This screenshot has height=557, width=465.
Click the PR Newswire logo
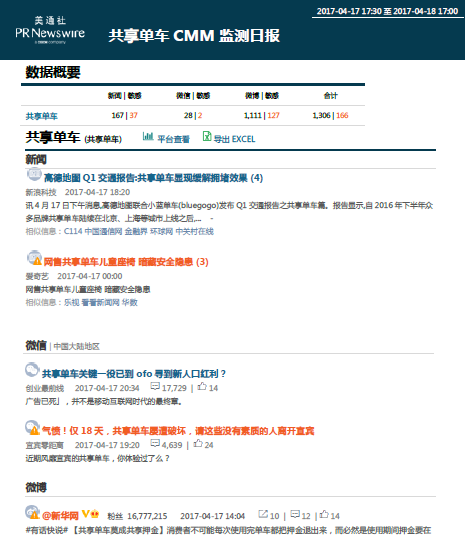pyautogui.click(x=50, y=31)
